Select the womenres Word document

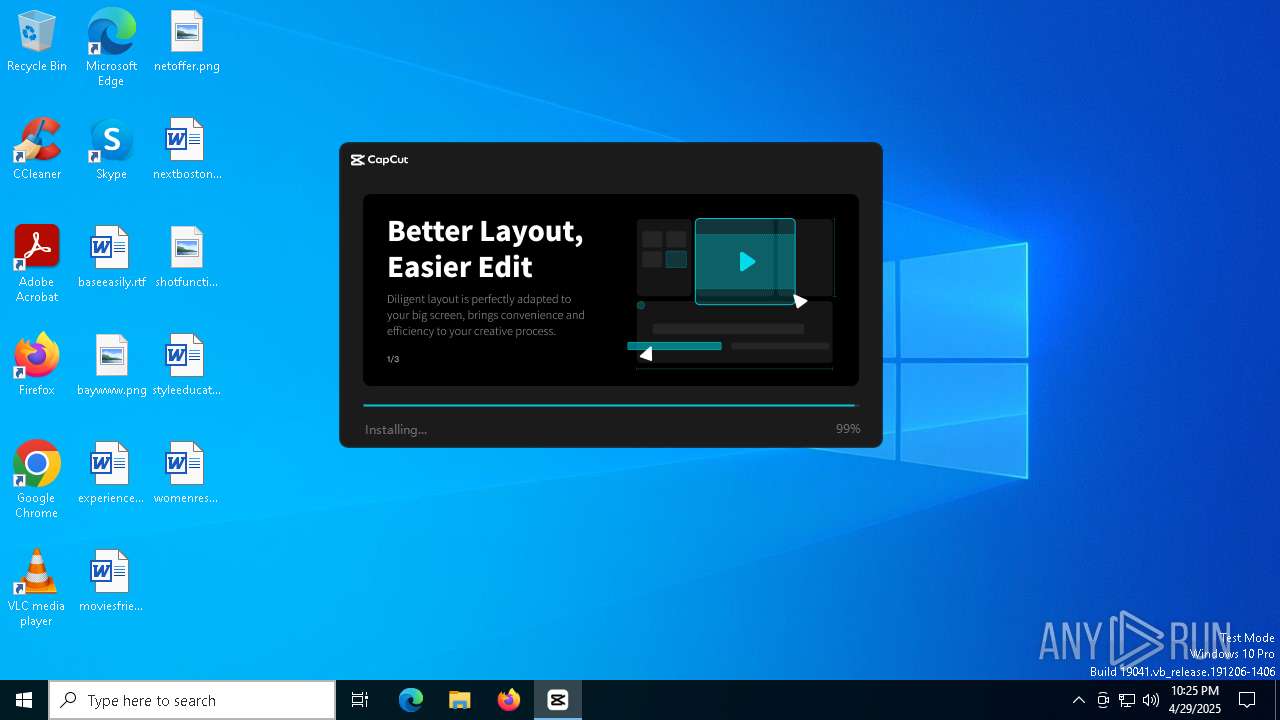(x=186, y=473)
